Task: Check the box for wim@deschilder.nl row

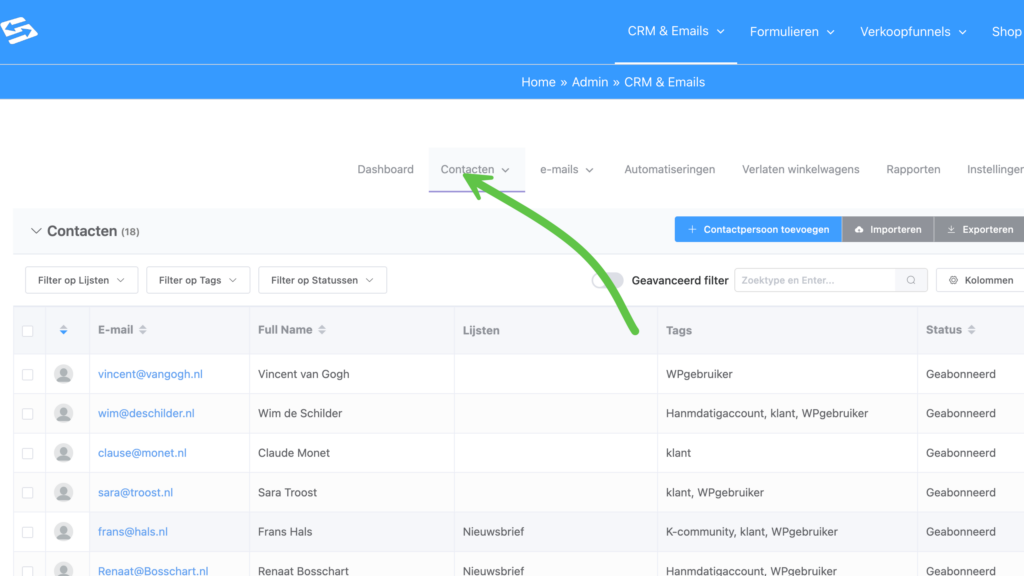Action: coord(28,414)
